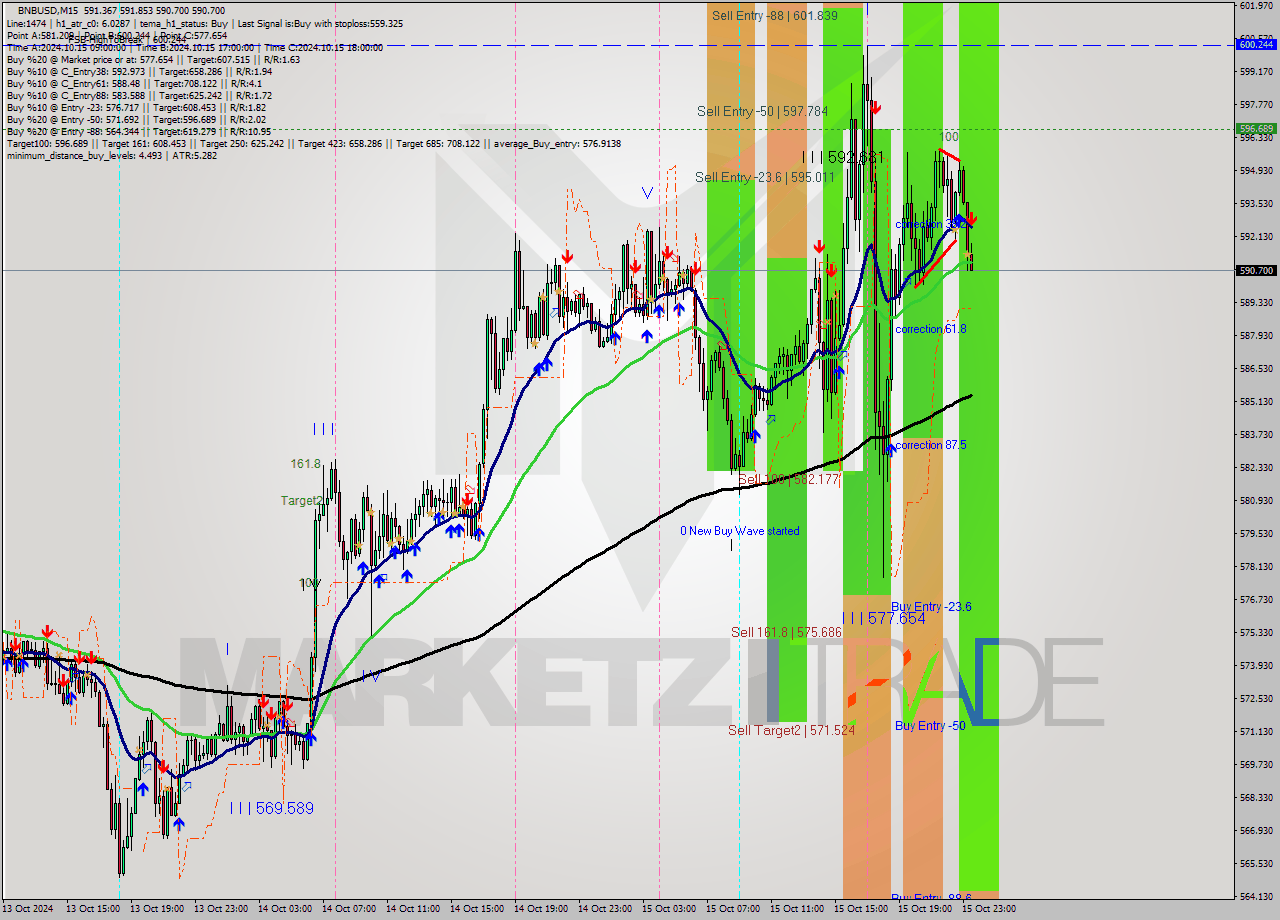Screen dimensions: 1280x920
Task: Click the 'Sell Entry -23.6 | 595.011' label
Action: tap(764, 177)
